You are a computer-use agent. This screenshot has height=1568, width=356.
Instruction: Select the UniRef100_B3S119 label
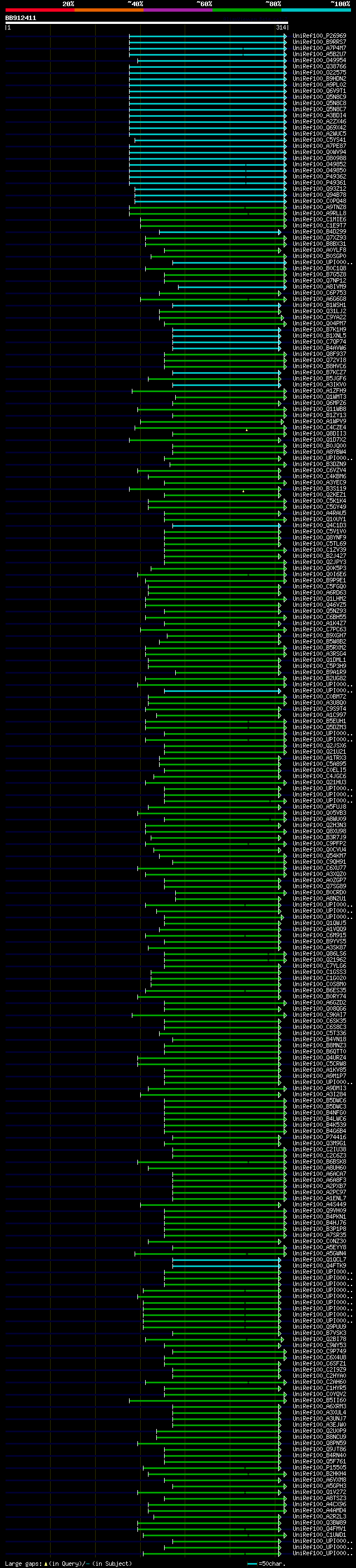coord(319,489)
